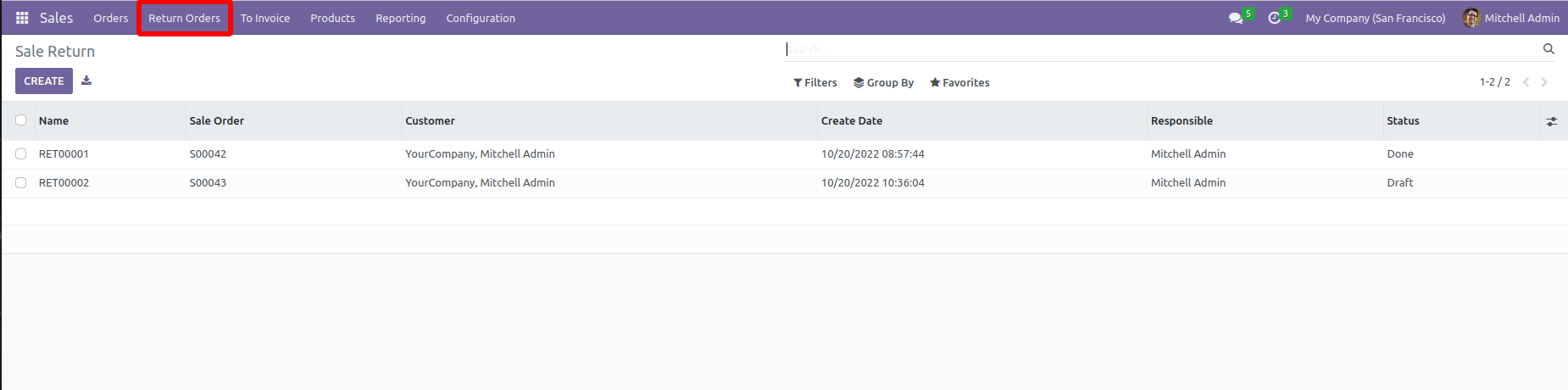
Task: Click sale order S00043 cell
Action: [208, 183]
